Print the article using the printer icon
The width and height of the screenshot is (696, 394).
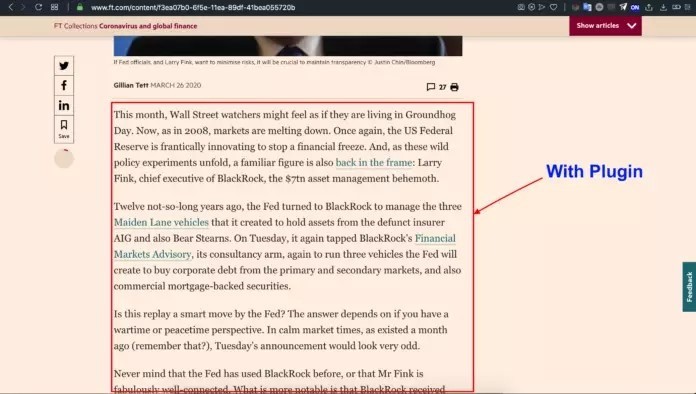tap(454, 87)
